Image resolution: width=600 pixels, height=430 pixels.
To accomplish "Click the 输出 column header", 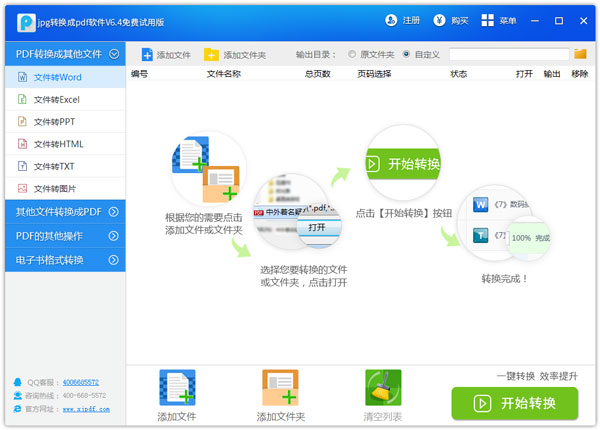I will pos(552,74).
